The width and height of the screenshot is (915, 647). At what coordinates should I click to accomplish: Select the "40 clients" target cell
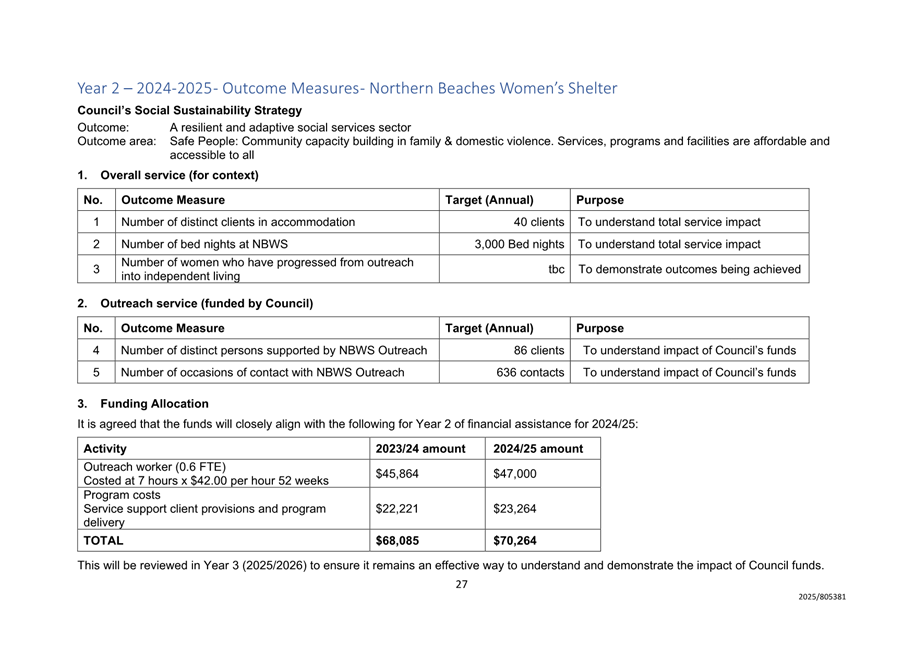pyautogui.click(x=539, y=222)
